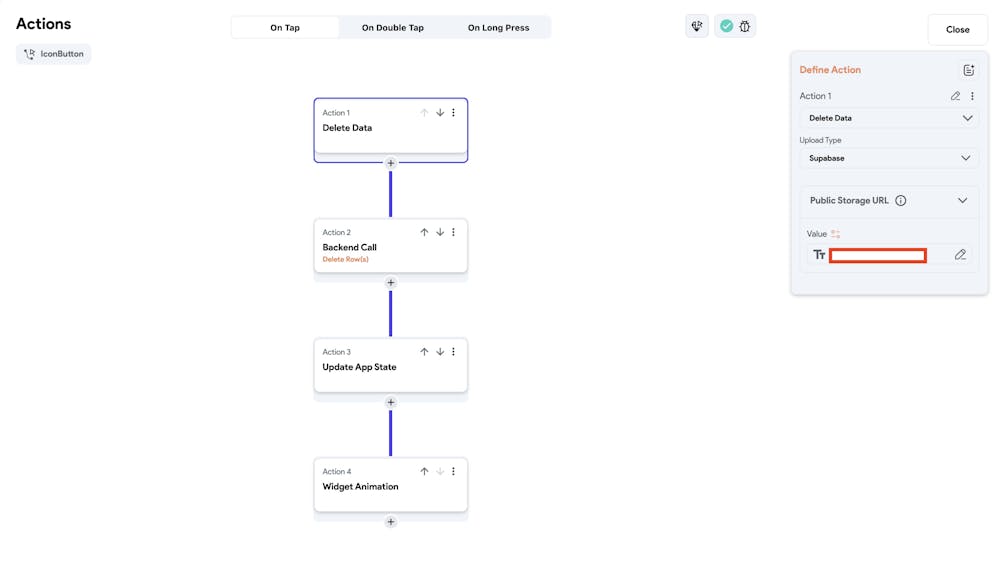Click the IconButton widget chip

click(54, 54)
